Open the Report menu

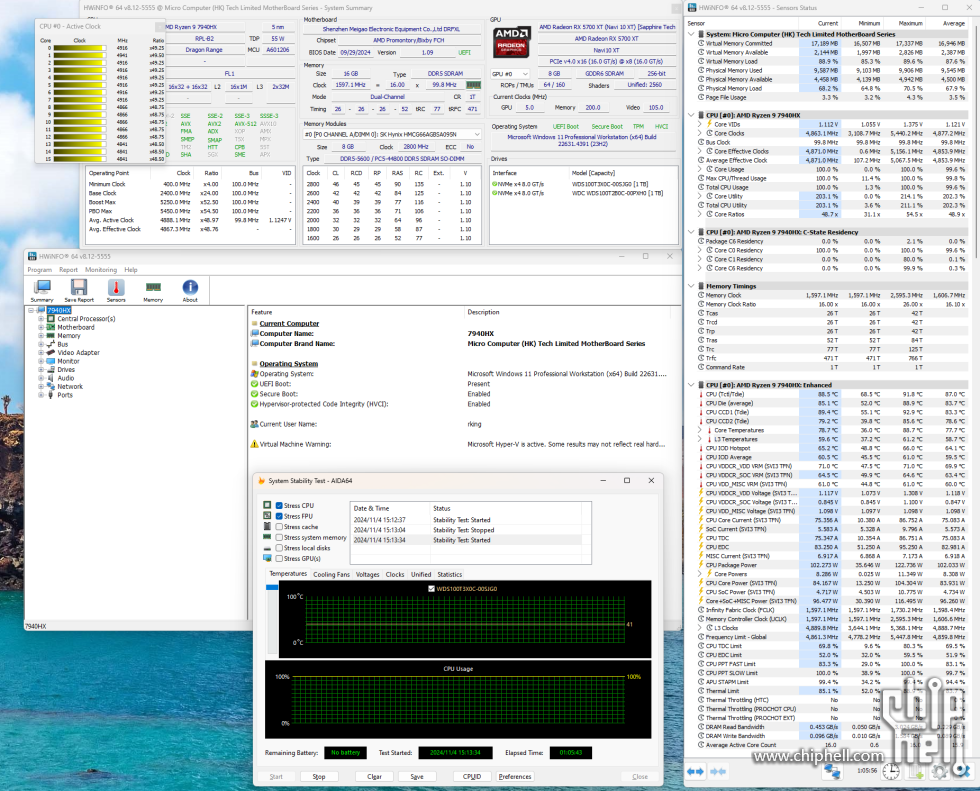click(x=68, y=270)
